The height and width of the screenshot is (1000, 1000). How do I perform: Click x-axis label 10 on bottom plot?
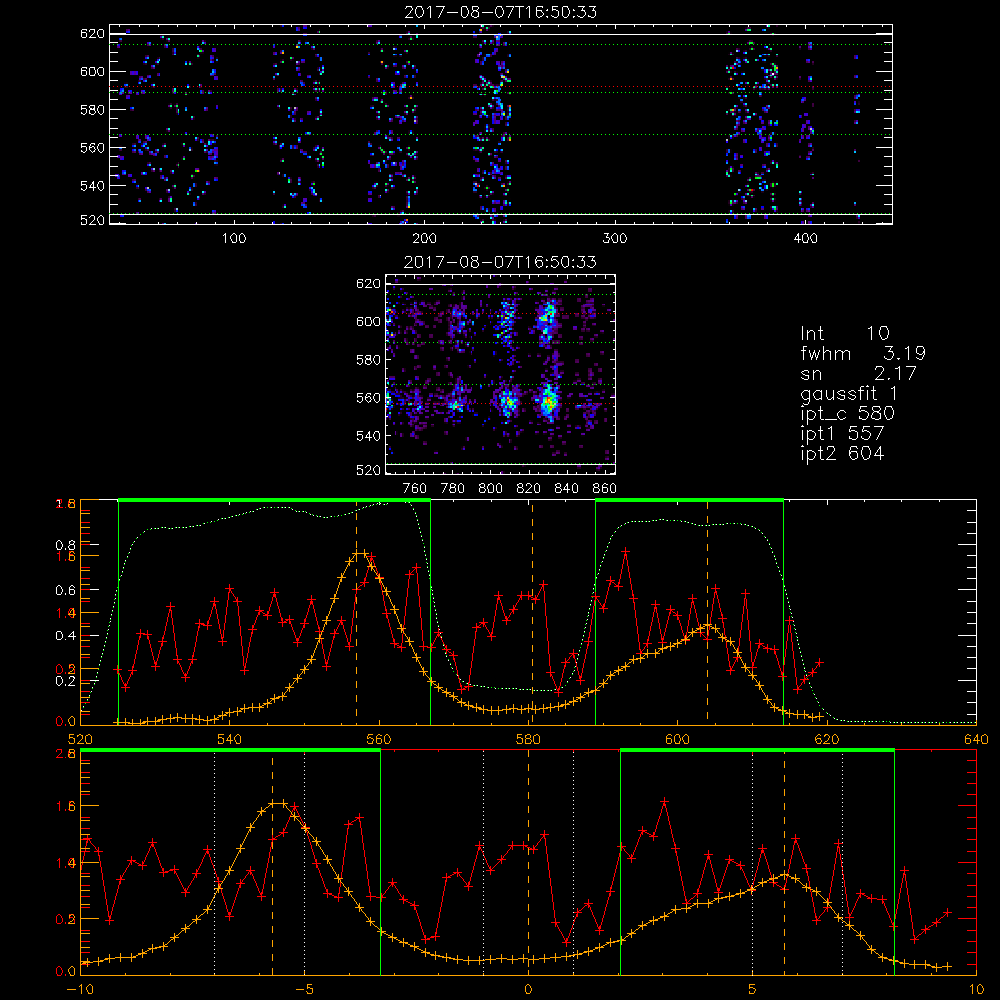pyautogui.click(x=976, y=990)
